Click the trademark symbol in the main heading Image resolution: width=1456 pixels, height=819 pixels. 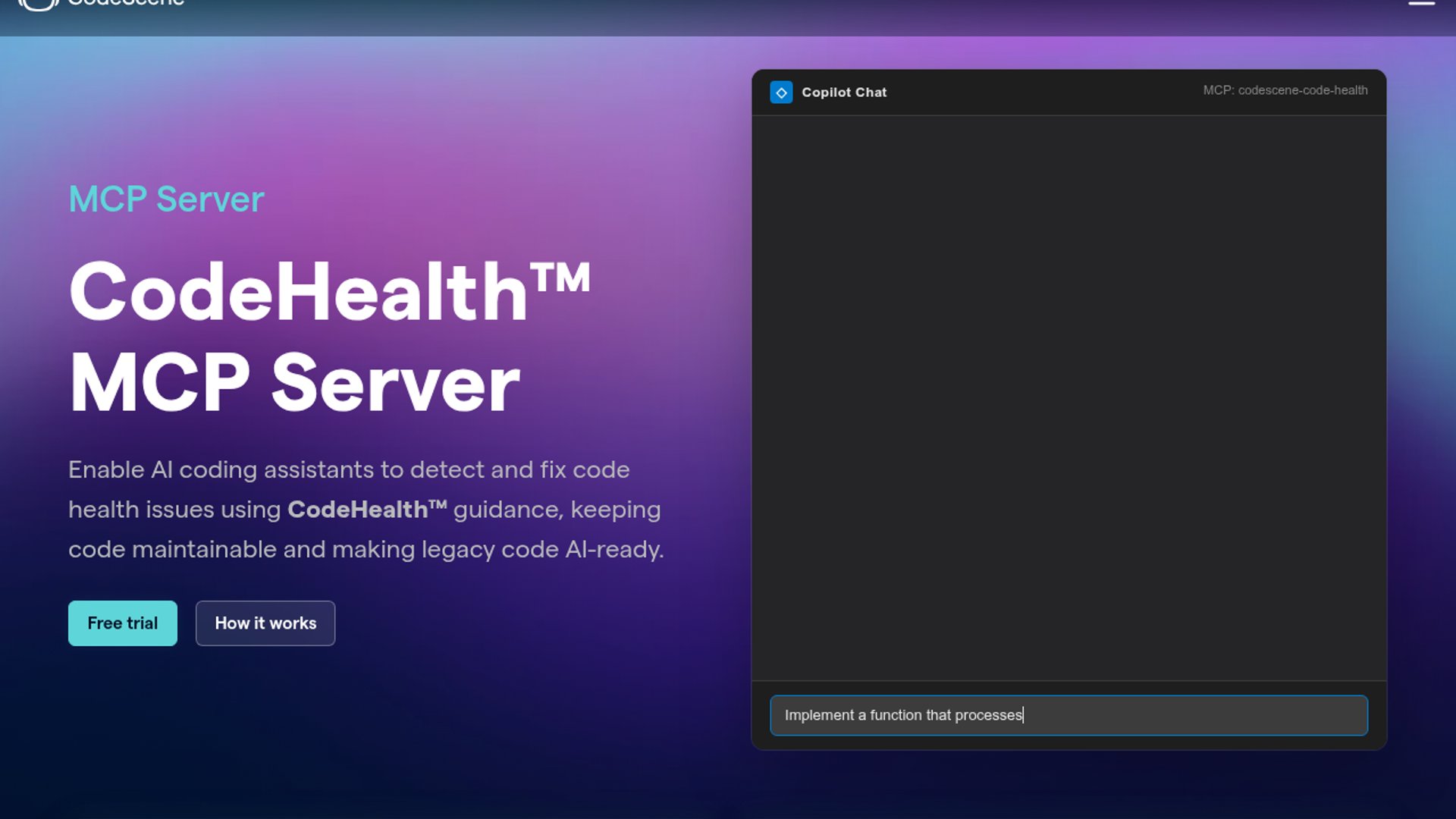(560, 277)
